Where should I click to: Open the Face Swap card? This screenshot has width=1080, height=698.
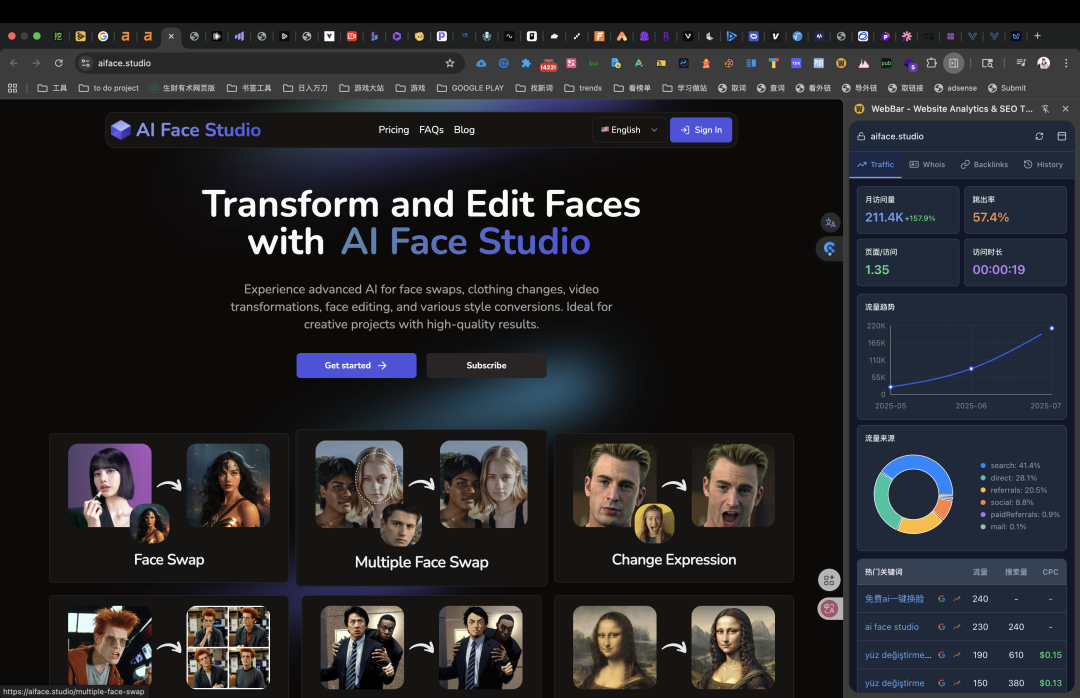(x=169, y=508)
